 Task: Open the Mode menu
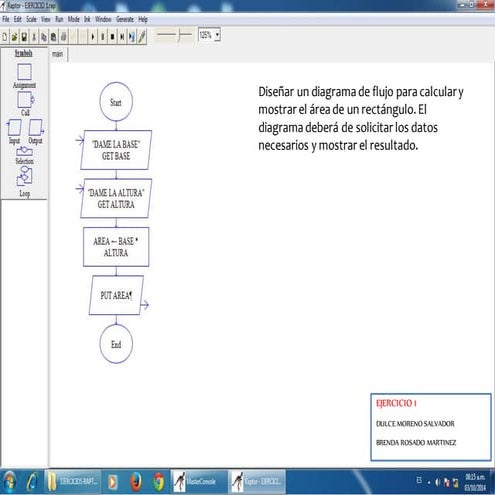point(74,19)
